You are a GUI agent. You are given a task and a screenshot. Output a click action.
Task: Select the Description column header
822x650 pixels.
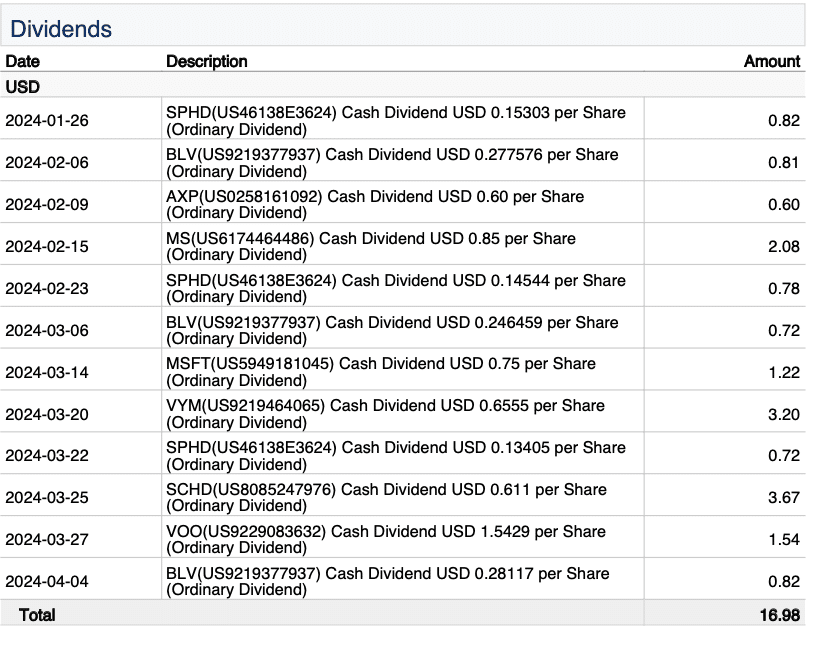[207, 61]
